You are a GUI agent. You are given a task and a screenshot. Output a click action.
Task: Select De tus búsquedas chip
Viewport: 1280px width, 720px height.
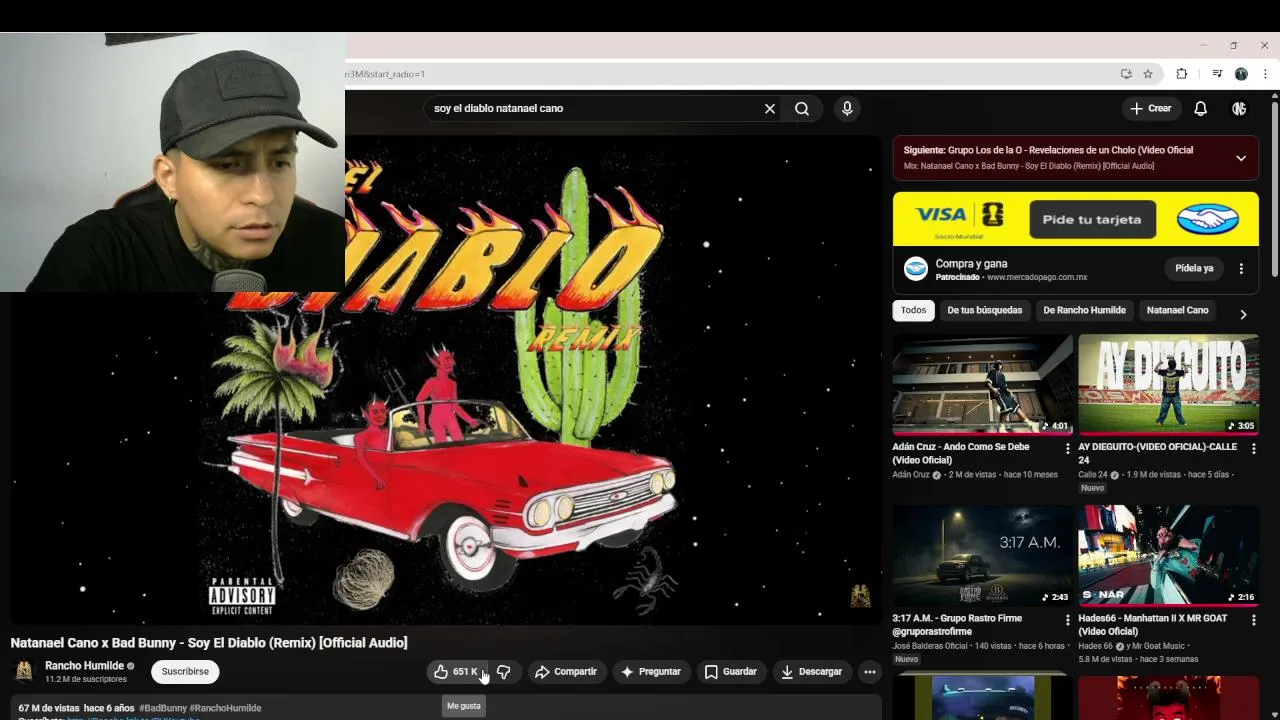pyautogui.click(x=985, y=310)
